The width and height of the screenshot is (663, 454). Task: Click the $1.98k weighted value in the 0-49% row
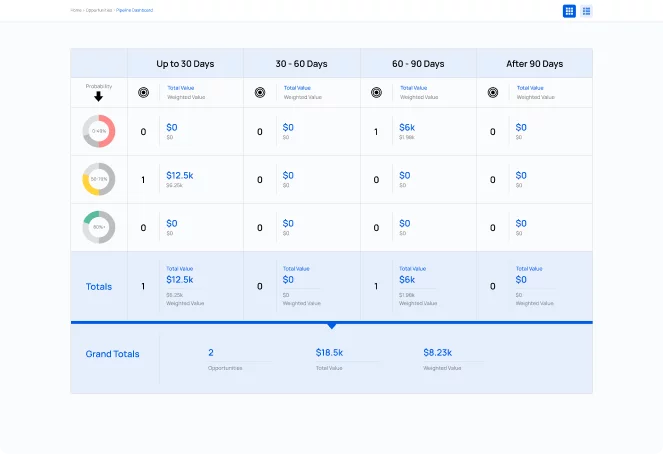coord(407,137)
